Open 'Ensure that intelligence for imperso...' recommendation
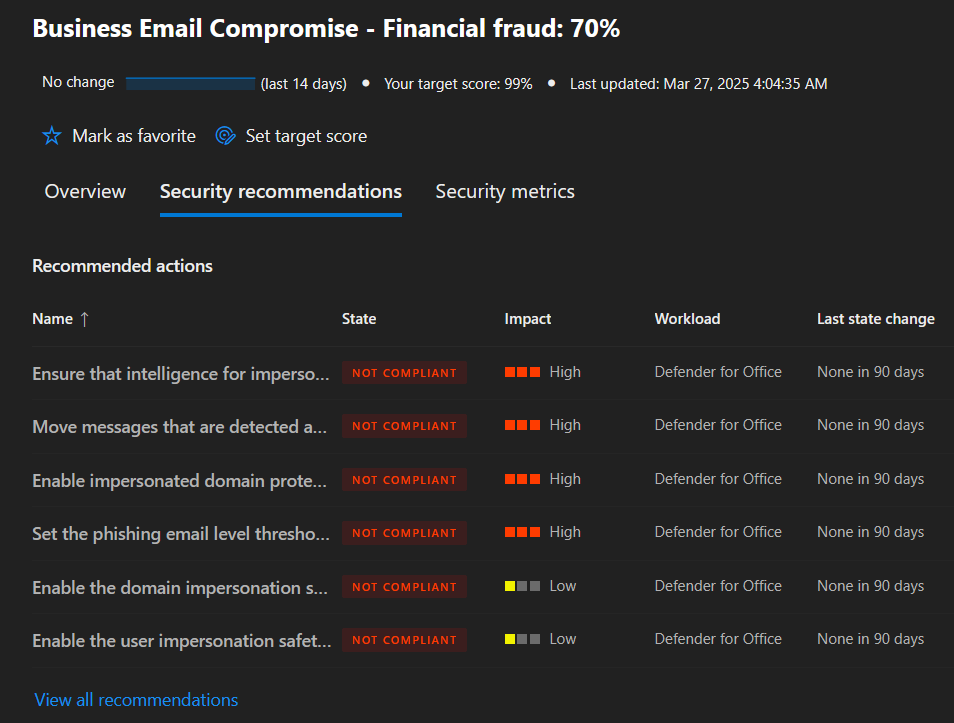The width and height of the screenshot is (954, 723). click(x=181, y=373)
